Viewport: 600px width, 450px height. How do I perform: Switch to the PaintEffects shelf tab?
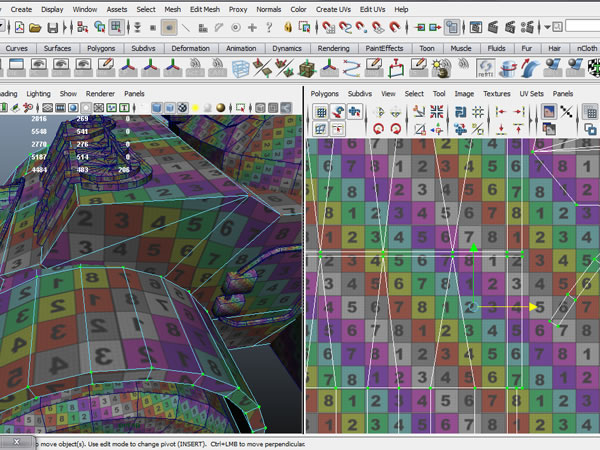pos(384,48)
